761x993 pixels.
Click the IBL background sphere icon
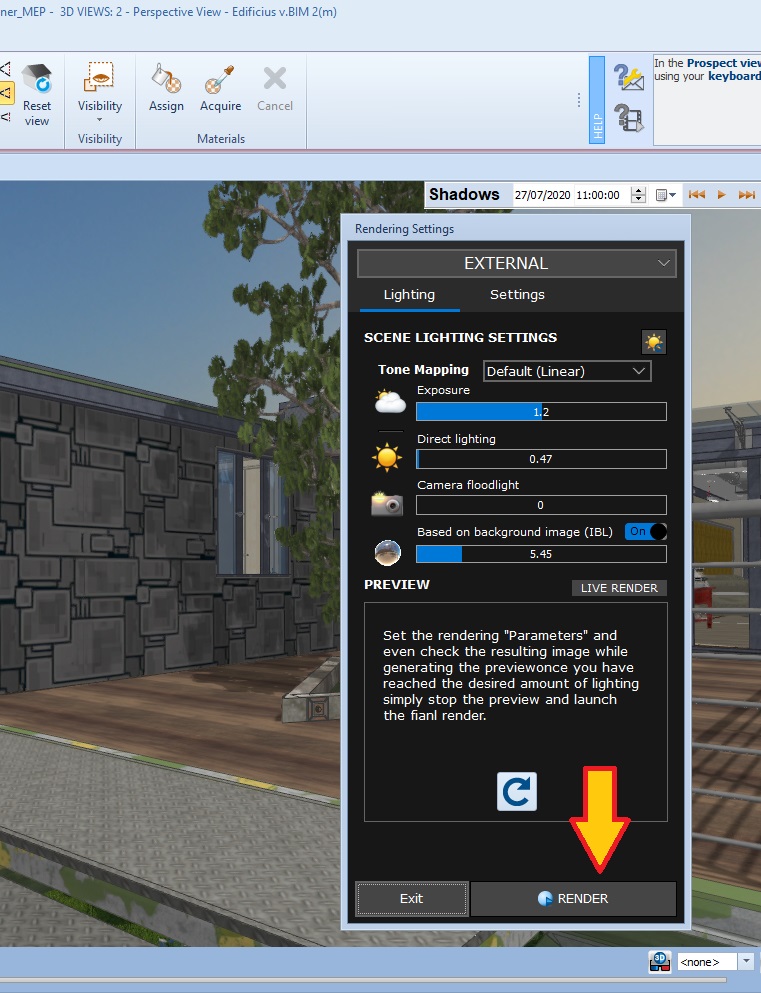pyautogui.click(x=387, y=553)
